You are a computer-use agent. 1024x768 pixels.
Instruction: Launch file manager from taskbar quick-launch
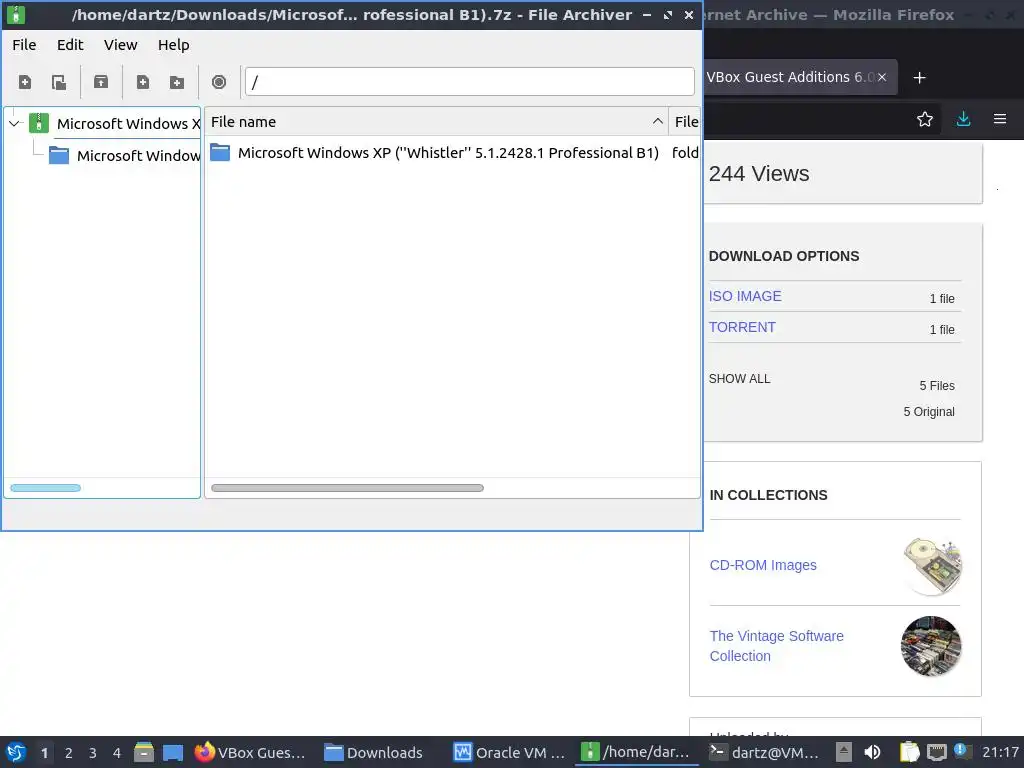[x=144, y=752]
